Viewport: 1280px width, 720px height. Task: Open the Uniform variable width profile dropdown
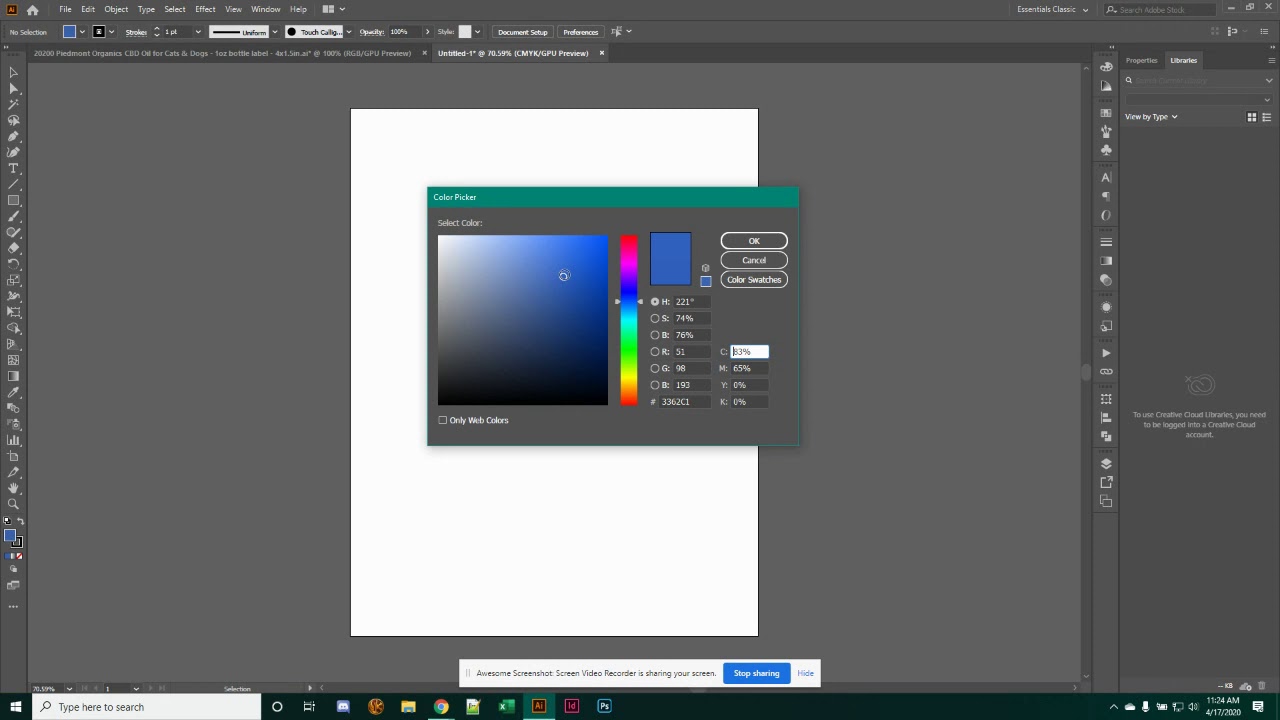(x=275, y=32)
